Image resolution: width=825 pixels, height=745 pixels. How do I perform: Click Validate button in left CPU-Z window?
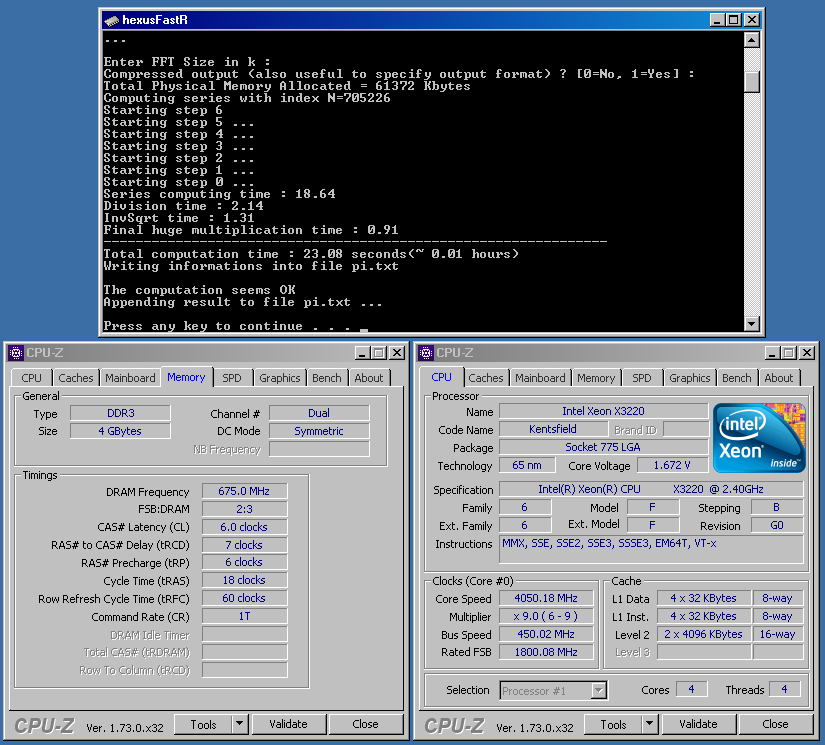(288, 724)
